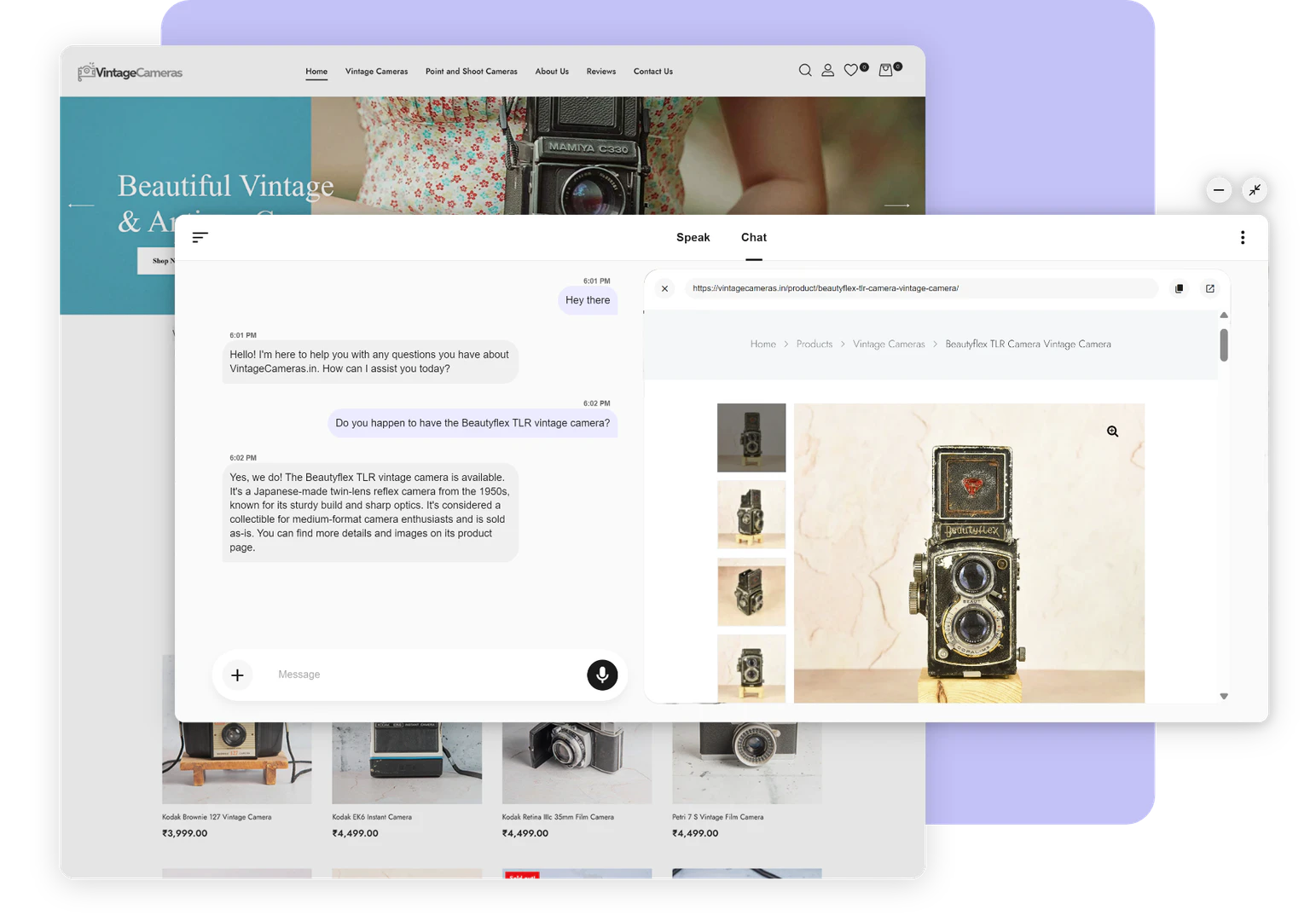
Task: Open the three-dot options menu
Action: [1242, 238]
